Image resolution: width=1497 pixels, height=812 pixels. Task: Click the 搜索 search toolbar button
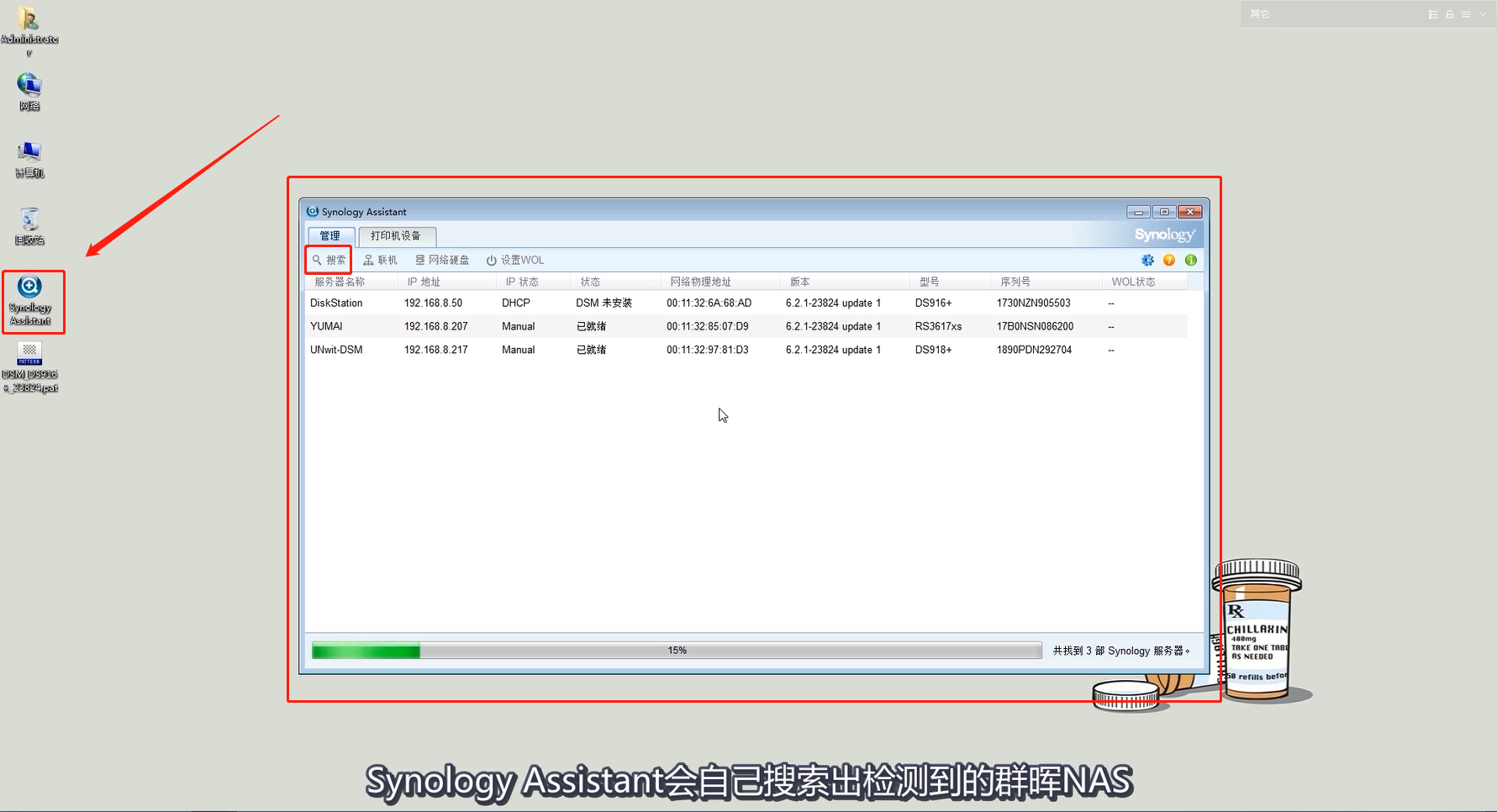click(x=329, y=260)
